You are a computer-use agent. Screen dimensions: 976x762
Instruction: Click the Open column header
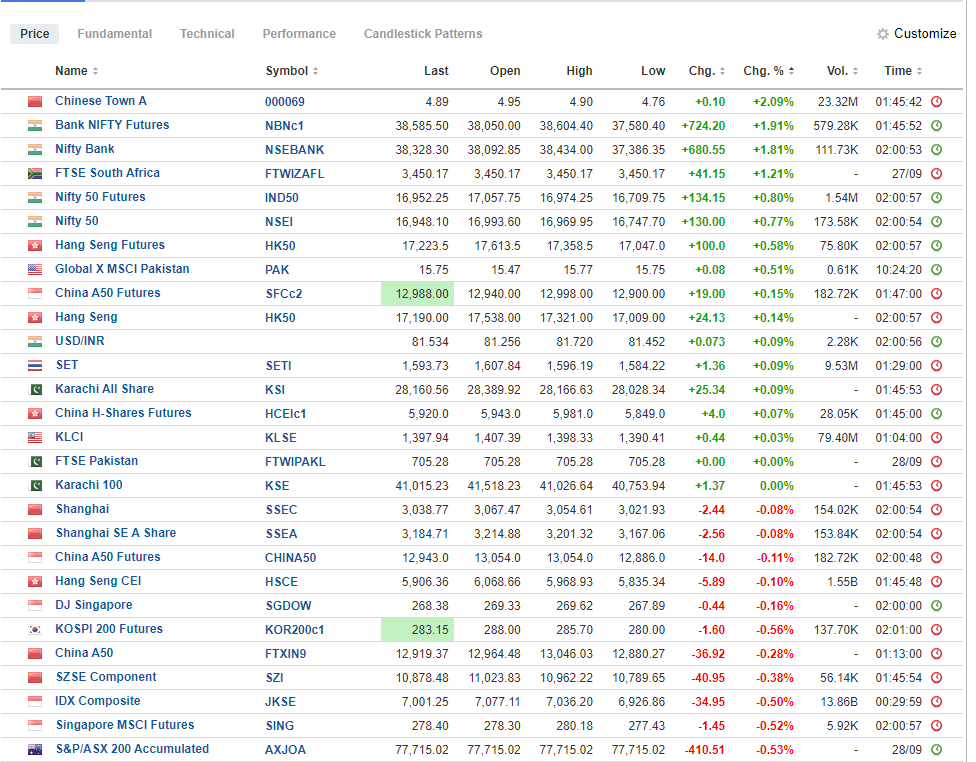(x=505, y=71)
